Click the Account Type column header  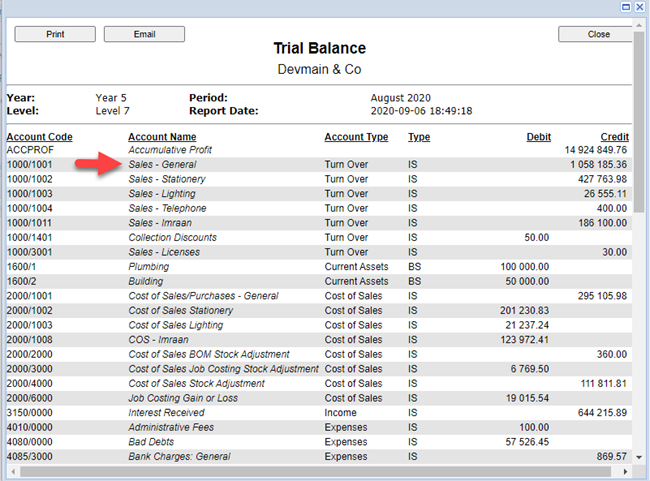356,137
